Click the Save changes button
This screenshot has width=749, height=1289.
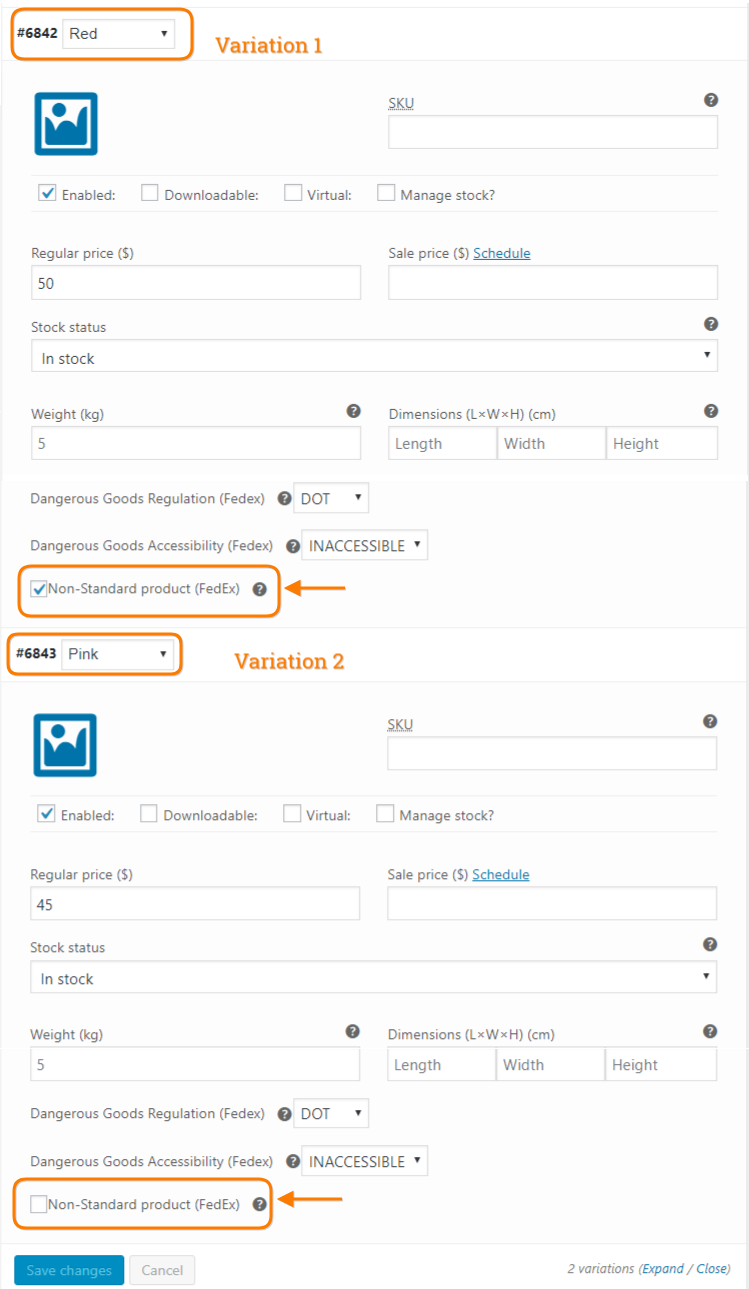(x=69, y=1270)
